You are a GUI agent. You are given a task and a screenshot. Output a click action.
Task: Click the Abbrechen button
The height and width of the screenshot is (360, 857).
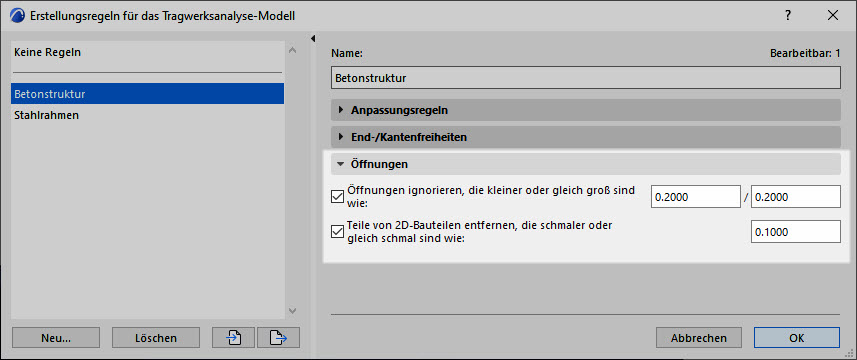(x=699, y=338)
